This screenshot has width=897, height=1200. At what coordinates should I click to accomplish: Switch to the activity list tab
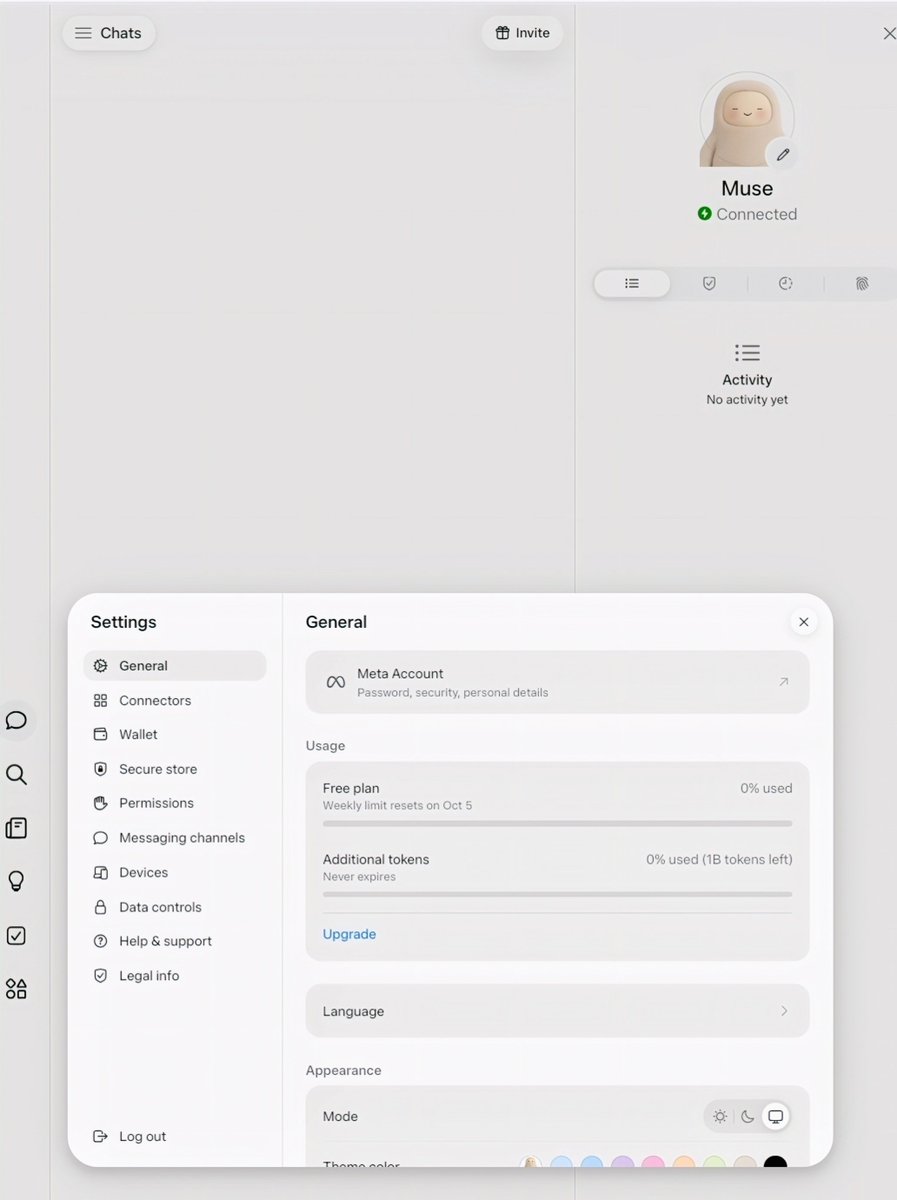632,284
